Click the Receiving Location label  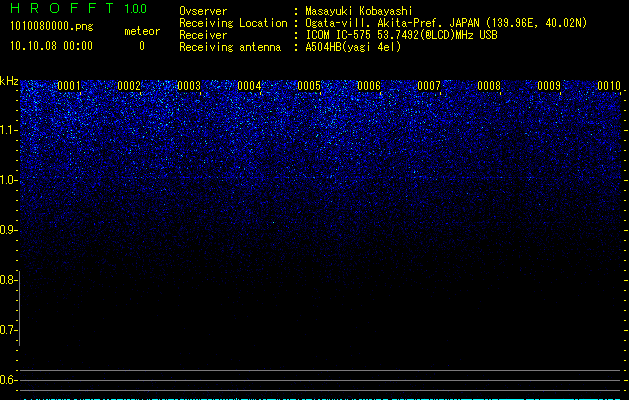[233, 23]
